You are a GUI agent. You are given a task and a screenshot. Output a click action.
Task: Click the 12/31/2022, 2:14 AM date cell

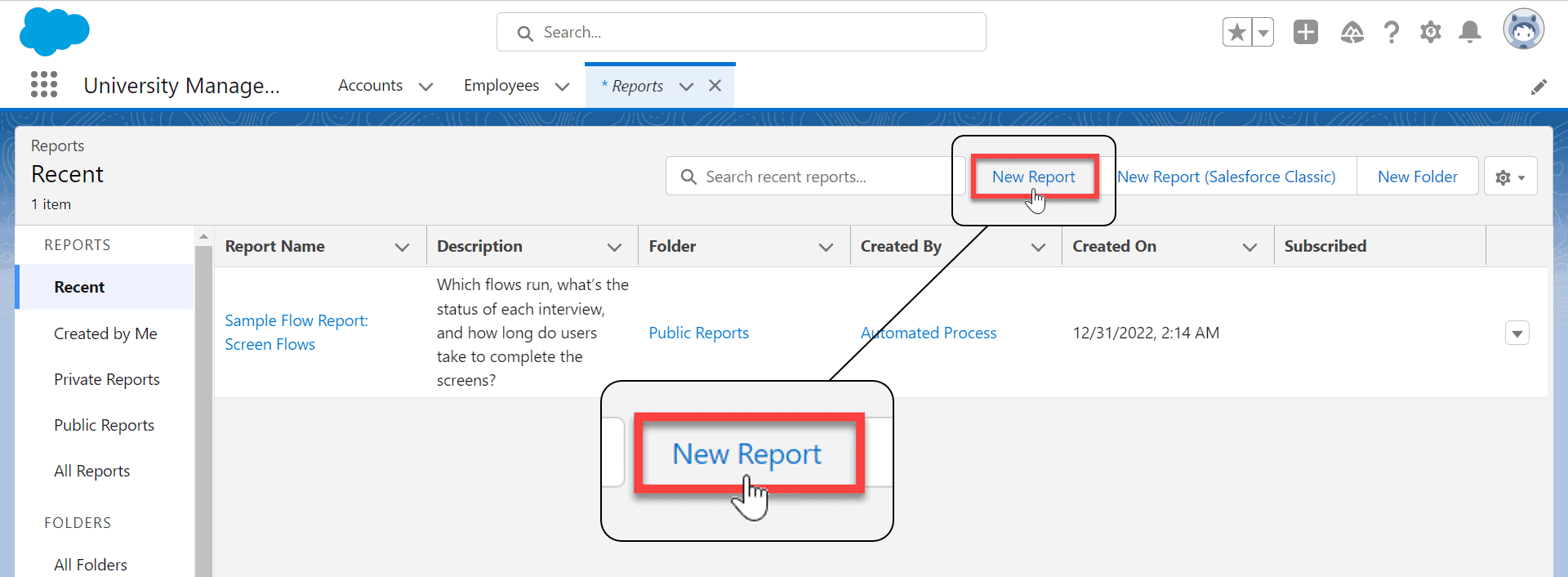(1146, 333)
